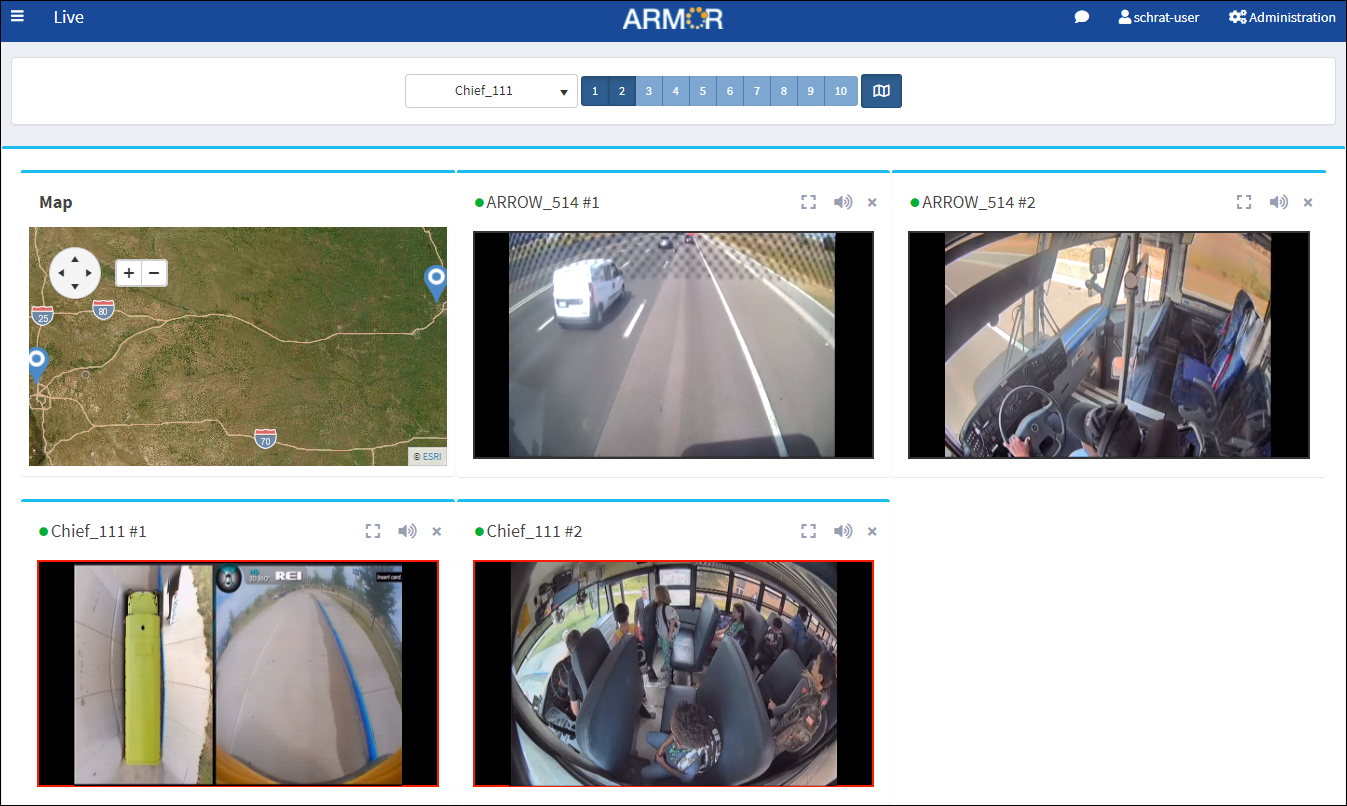The image size is (1347, 806).
Task: Toggle audio for Chief_111 #2 feed
Action: tap(843, 531)
